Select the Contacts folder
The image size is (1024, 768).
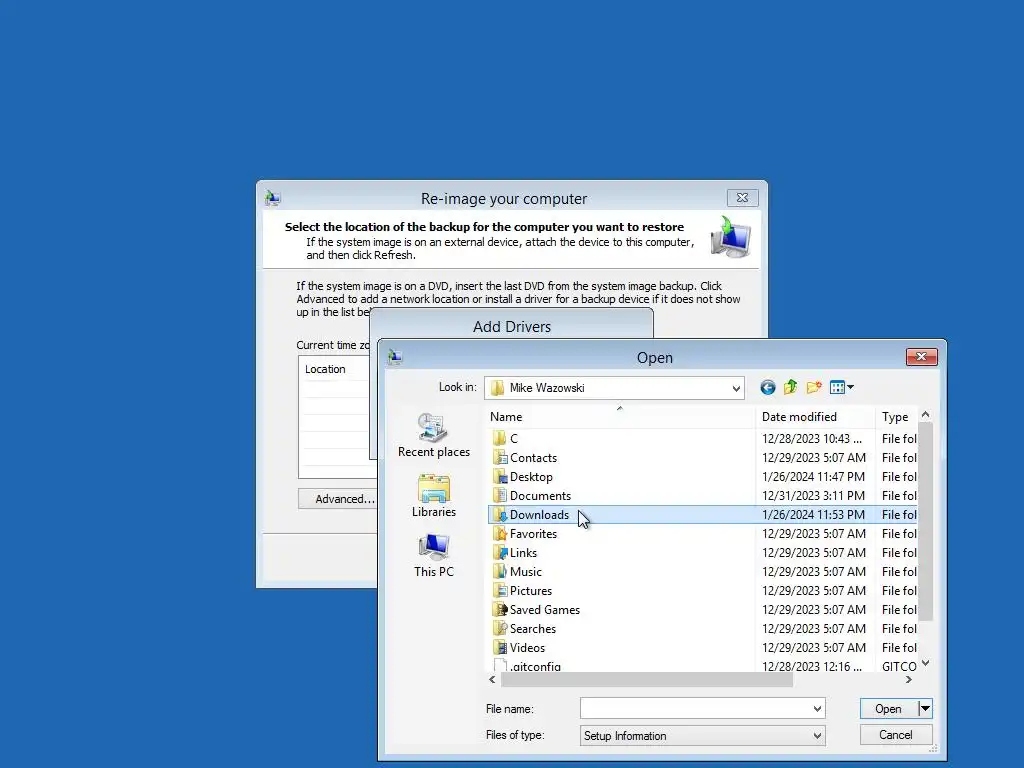(533, 458)
